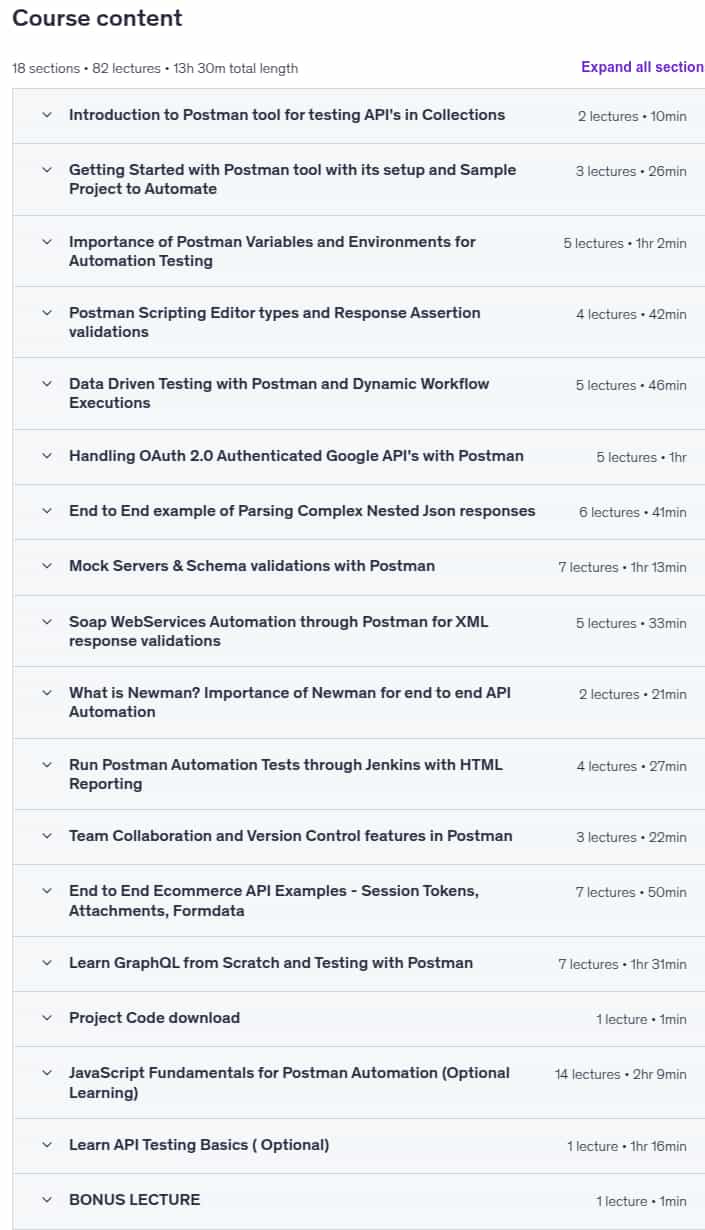
Task: Expand chevron for Introduction to Postman tool section
Action: pyautogui.click(x=46, y=115)
